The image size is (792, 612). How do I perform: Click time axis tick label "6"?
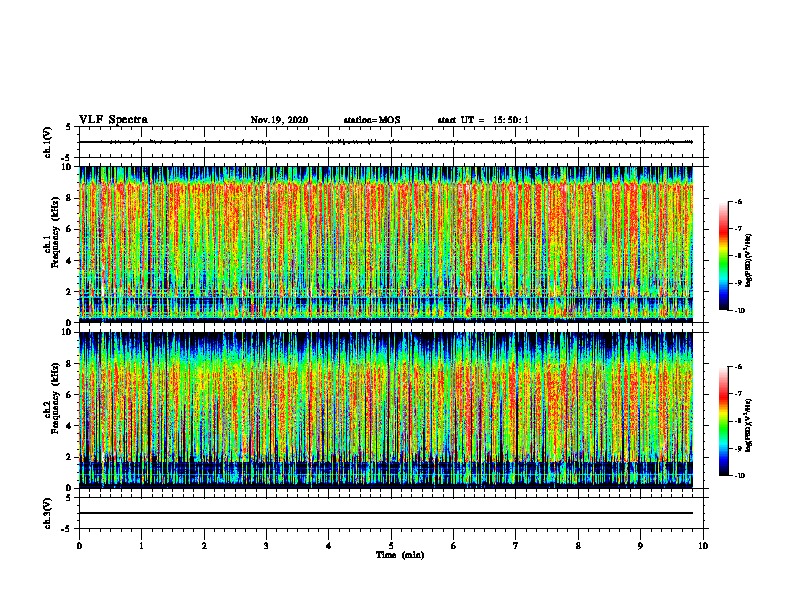point(454,546)
